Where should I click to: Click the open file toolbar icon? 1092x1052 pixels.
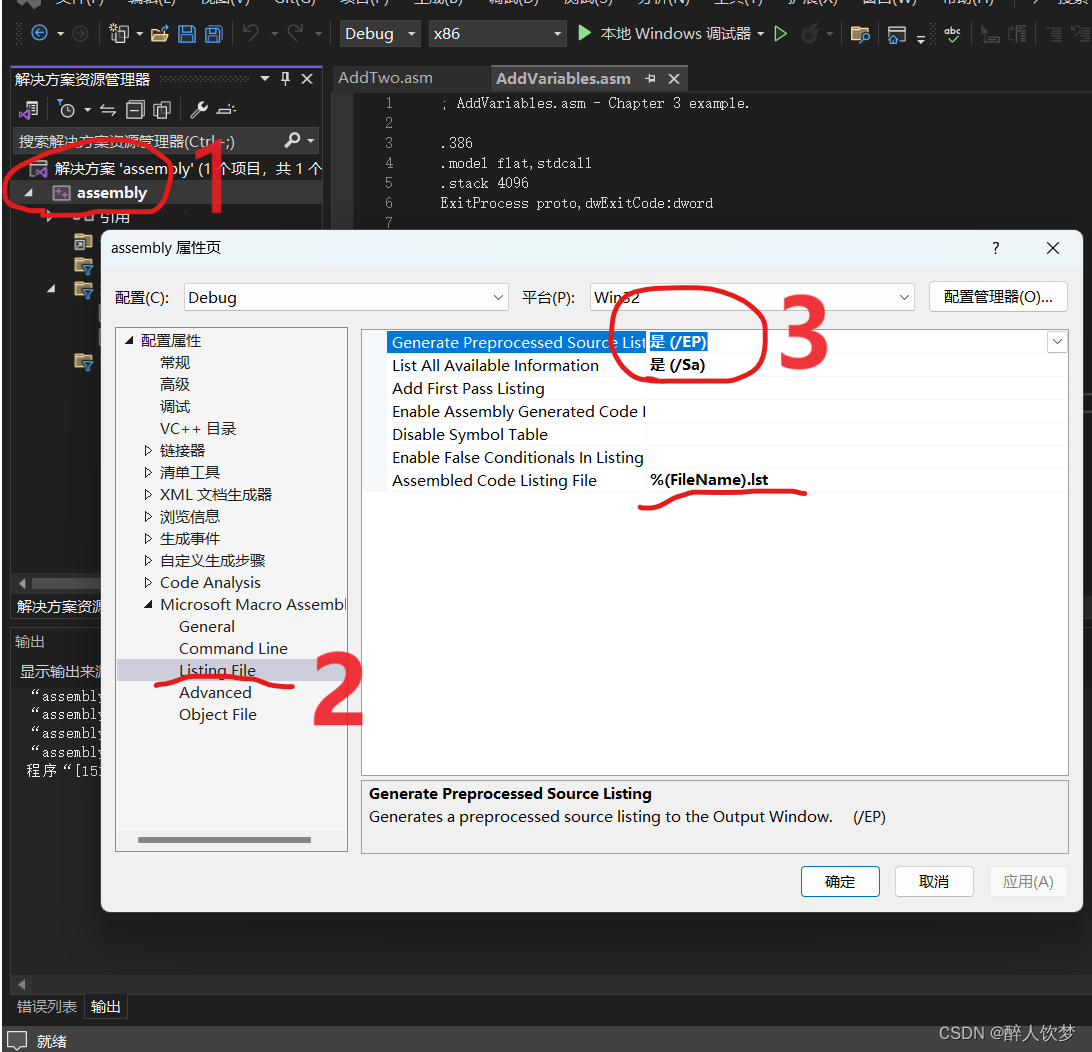pyautogui.click(x=161, y=33)
